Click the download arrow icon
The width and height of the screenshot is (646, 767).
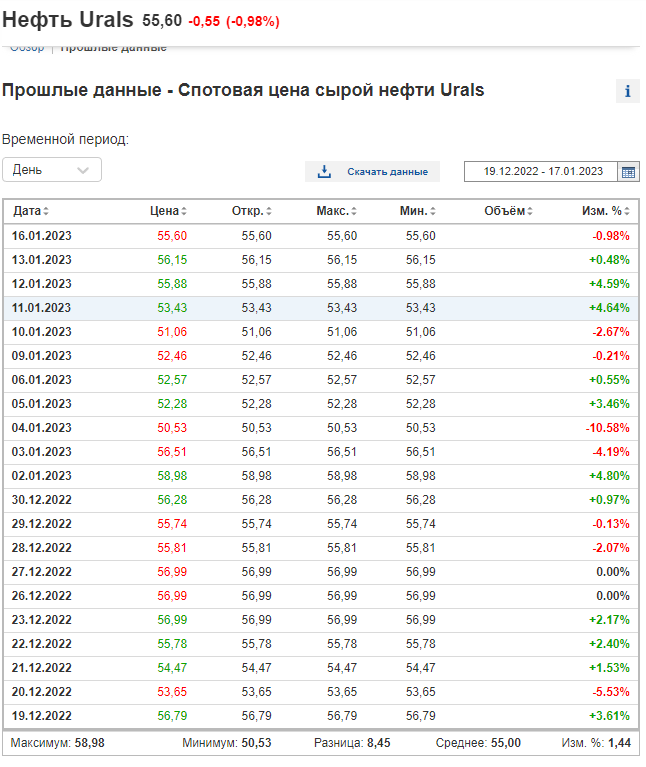click(x=324, y=172)
